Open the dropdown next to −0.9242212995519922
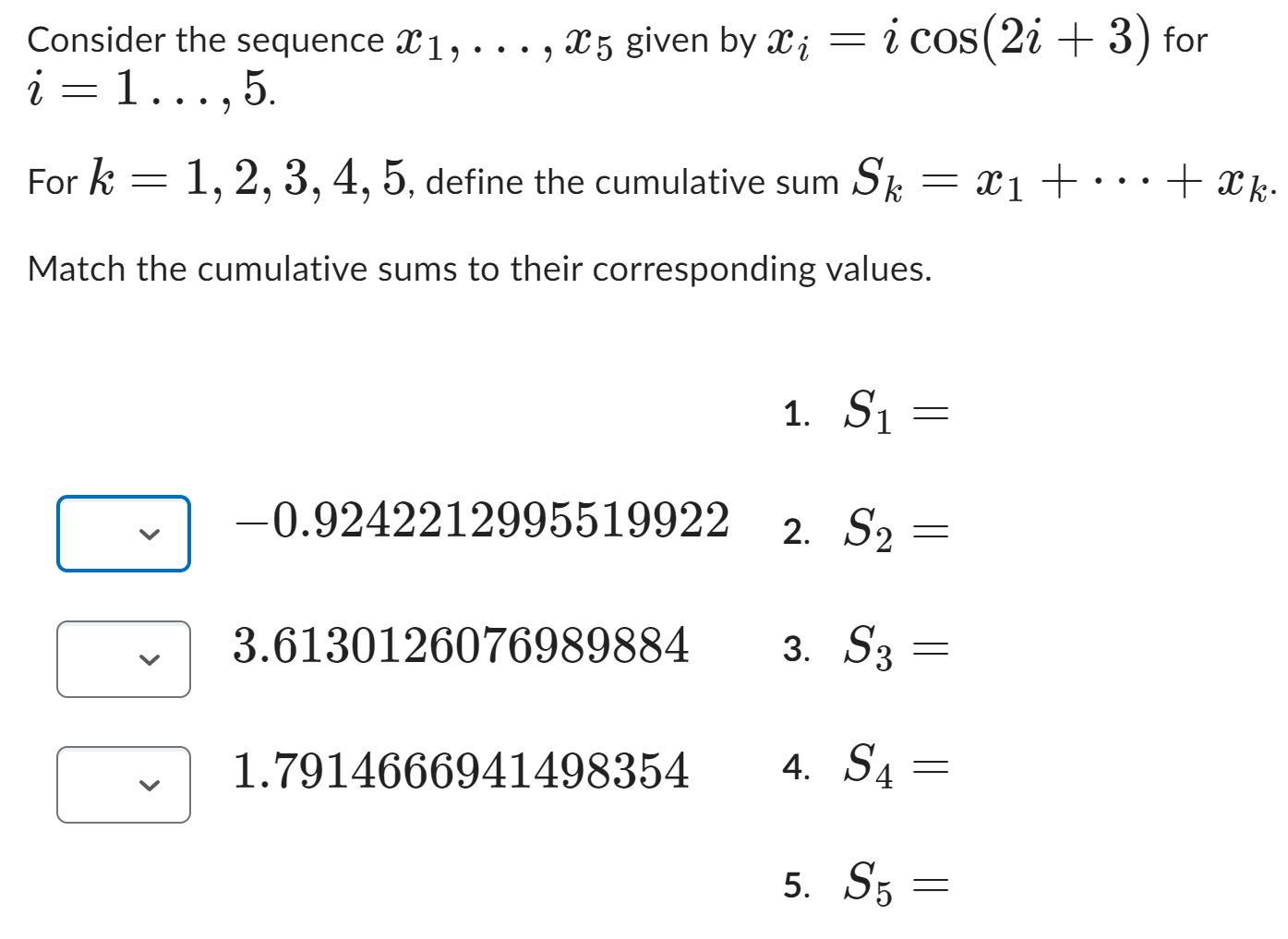The height and width of the screenshot is (939, 1288). [x=123, y=533]
